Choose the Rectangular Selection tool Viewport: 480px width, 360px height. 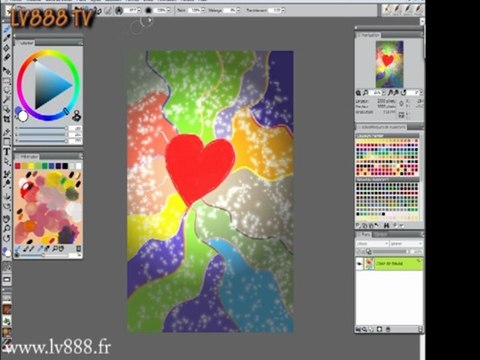(x=7, y=81)
